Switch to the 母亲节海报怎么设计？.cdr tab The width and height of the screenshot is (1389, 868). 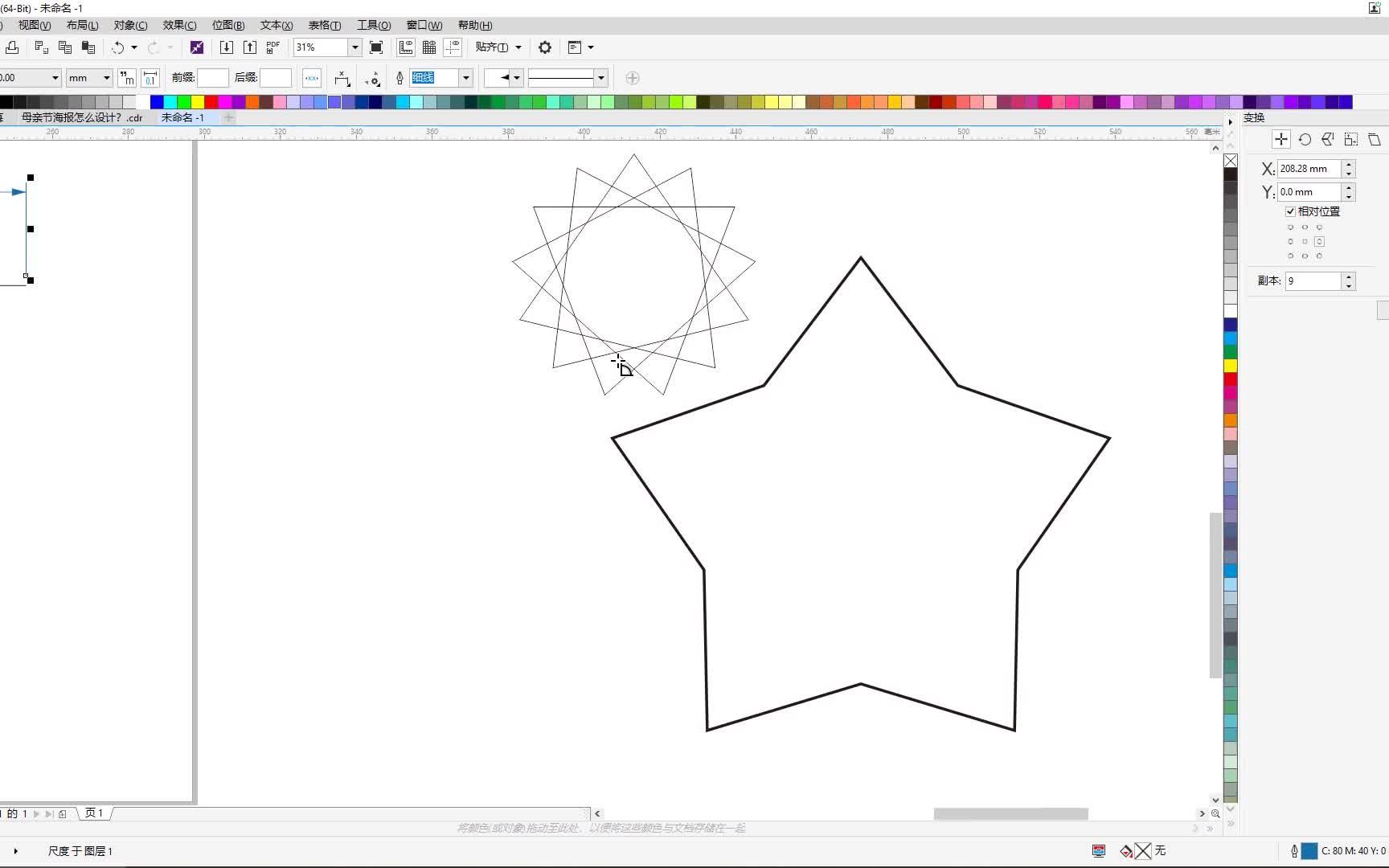point(82,117)
